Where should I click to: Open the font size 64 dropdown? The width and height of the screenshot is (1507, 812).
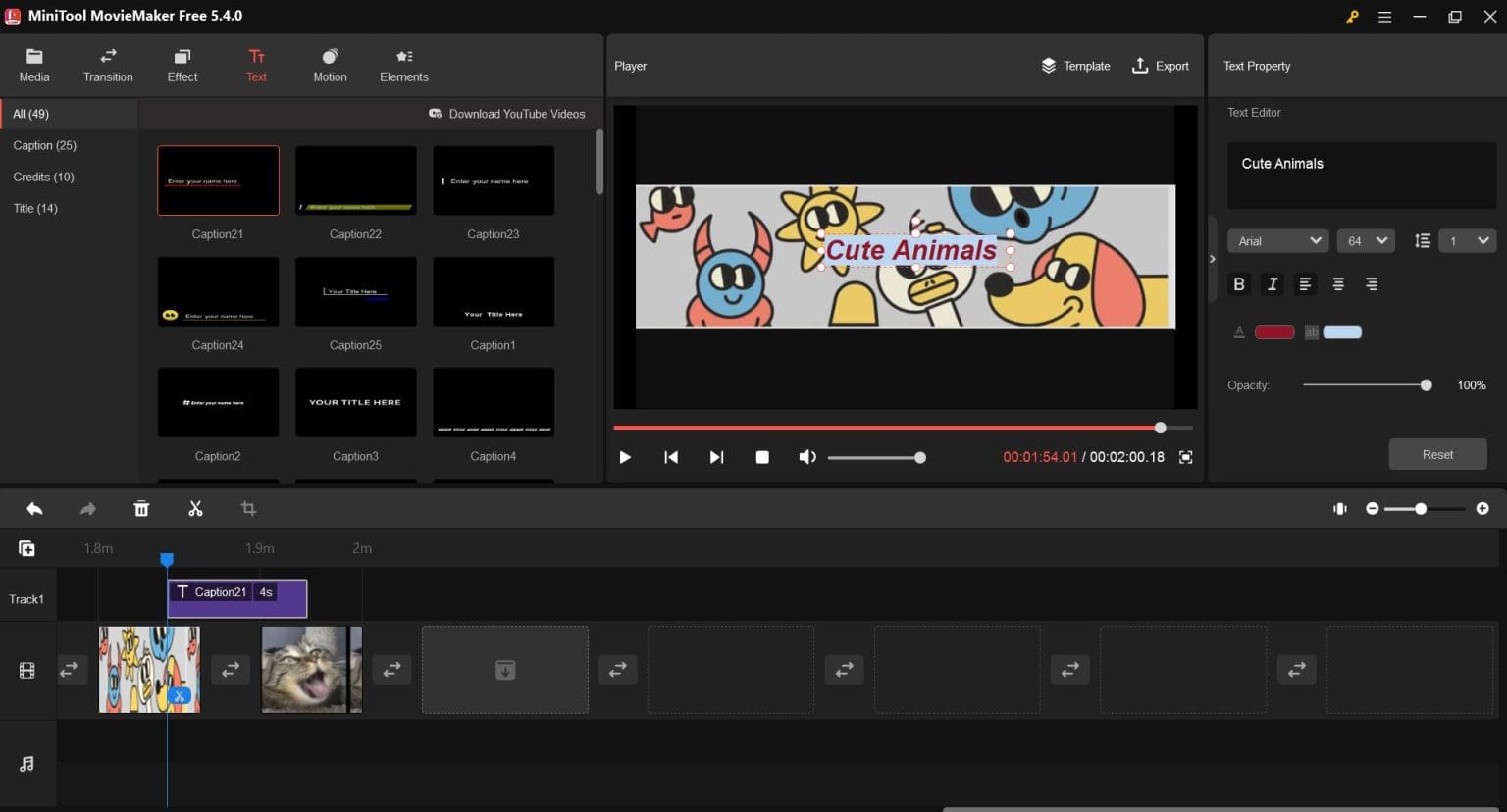pos(1365,240)
